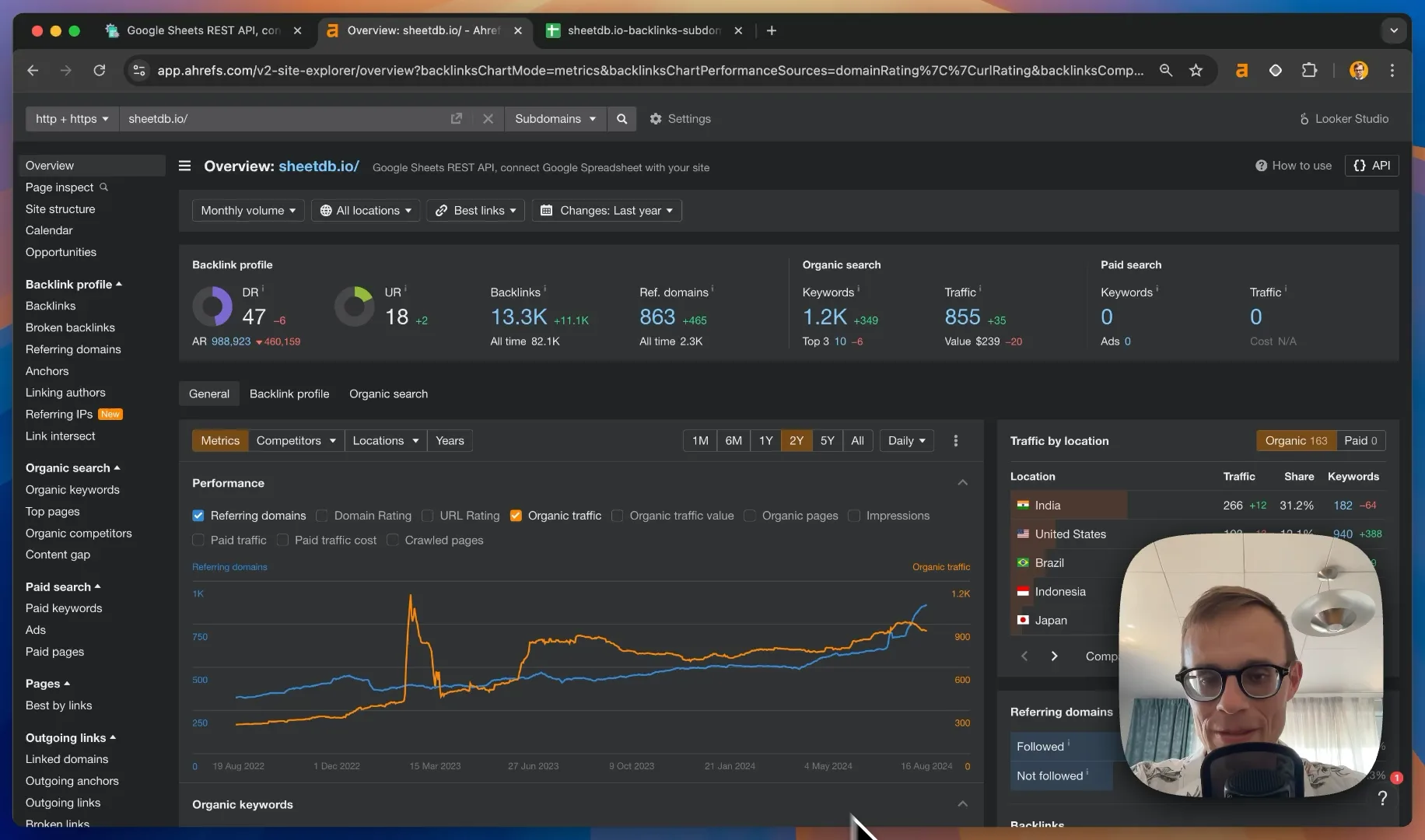Open the All locations dropdown
Screen dimensions: 1425x840
point(366,211)
